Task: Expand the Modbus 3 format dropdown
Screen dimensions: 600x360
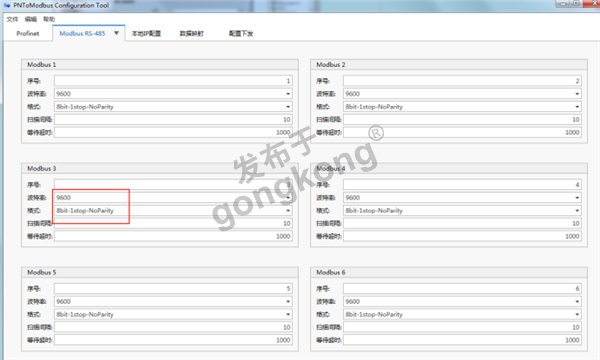Action: (x=173, y=210)
